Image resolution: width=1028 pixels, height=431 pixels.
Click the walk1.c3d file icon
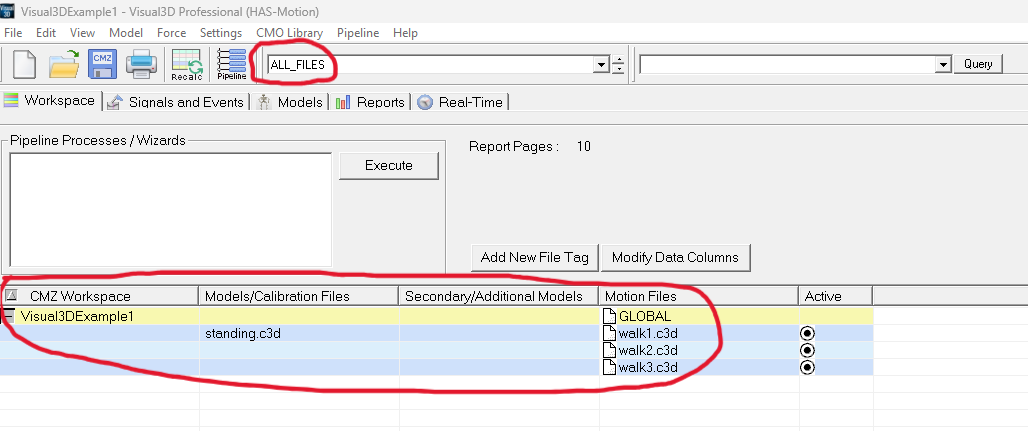pos(610,333)
